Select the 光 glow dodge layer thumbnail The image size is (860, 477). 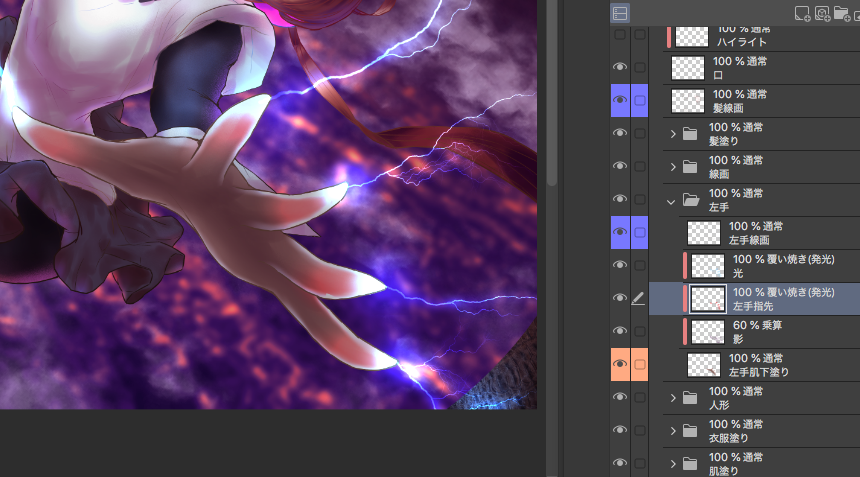(x=708, y=266)
